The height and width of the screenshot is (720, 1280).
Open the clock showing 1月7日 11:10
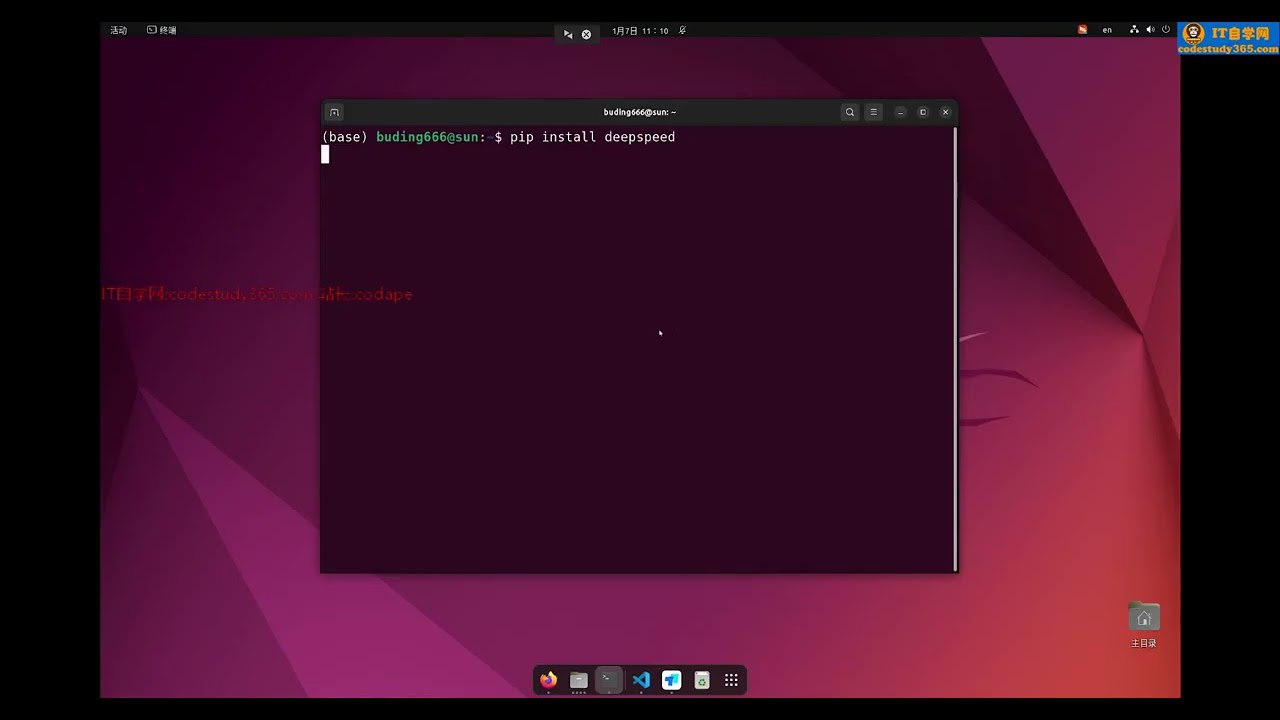pyautogui.click(x=640, y=31)
